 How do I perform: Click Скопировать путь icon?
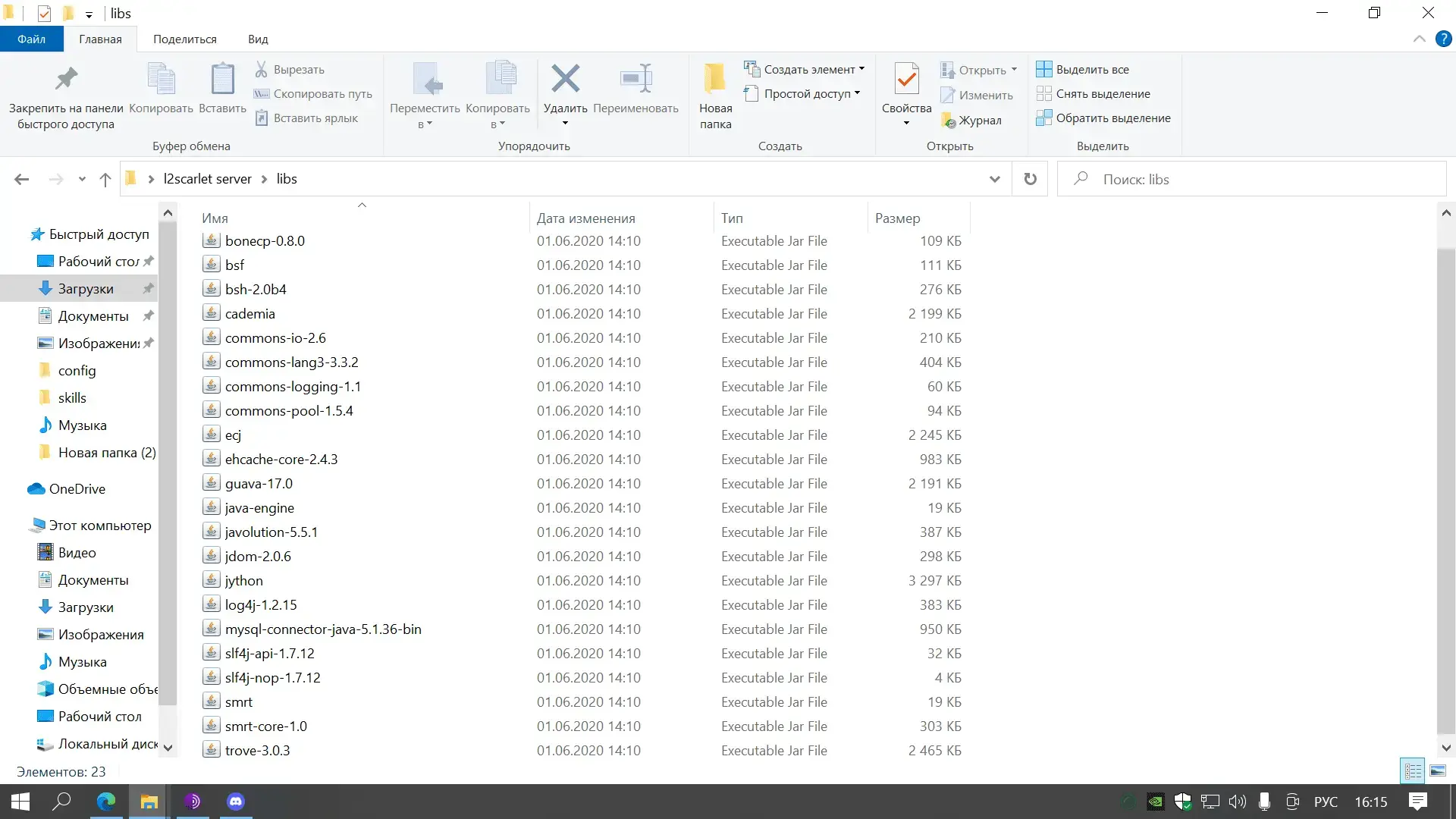(262, 93)
